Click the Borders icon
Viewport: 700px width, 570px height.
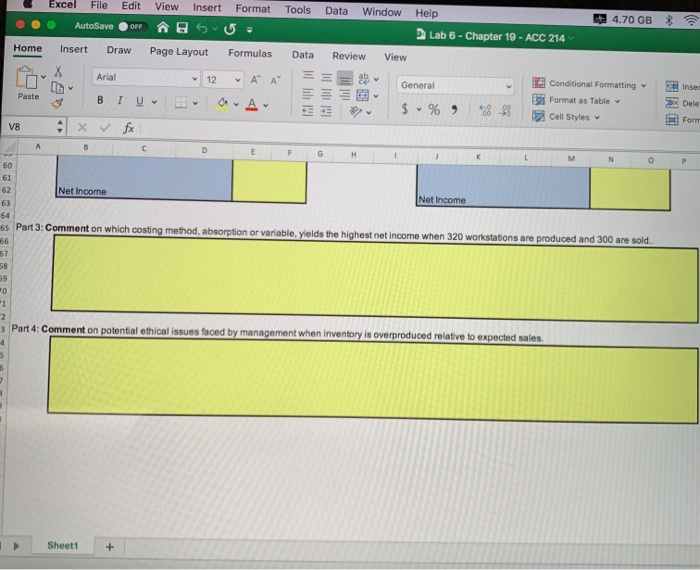tap(181, 103)
